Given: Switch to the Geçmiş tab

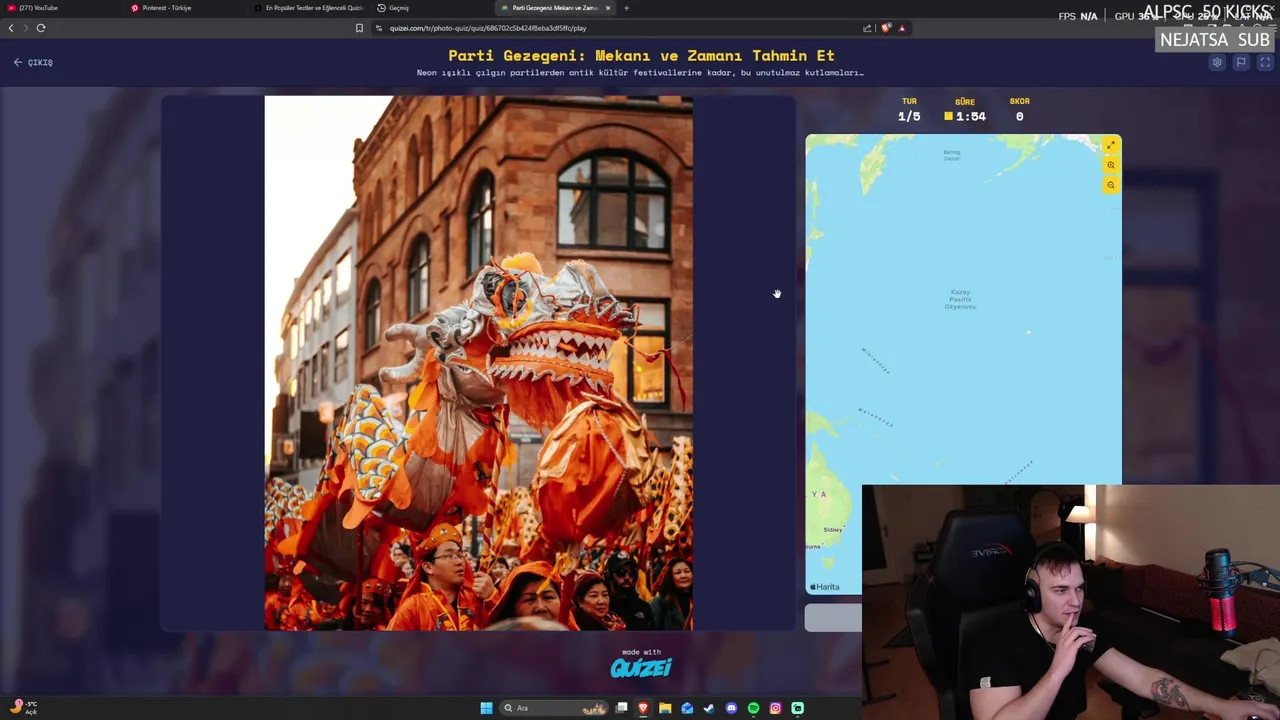Looking at the screenshot, I should [432, 8].
